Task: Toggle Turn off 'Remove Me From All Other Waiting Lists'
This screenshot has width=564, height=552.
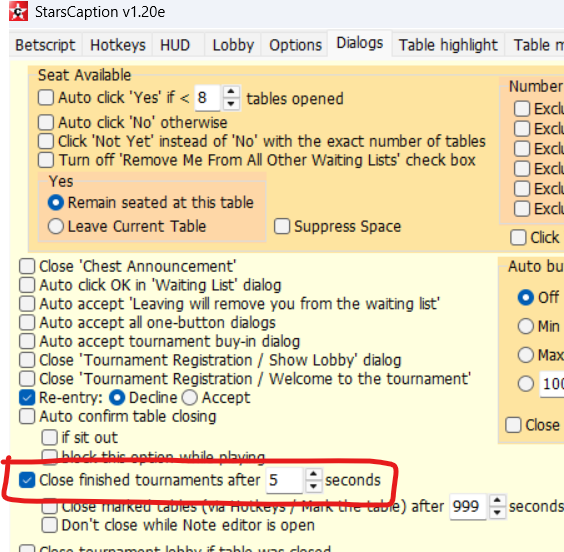Action: point(46,160)
